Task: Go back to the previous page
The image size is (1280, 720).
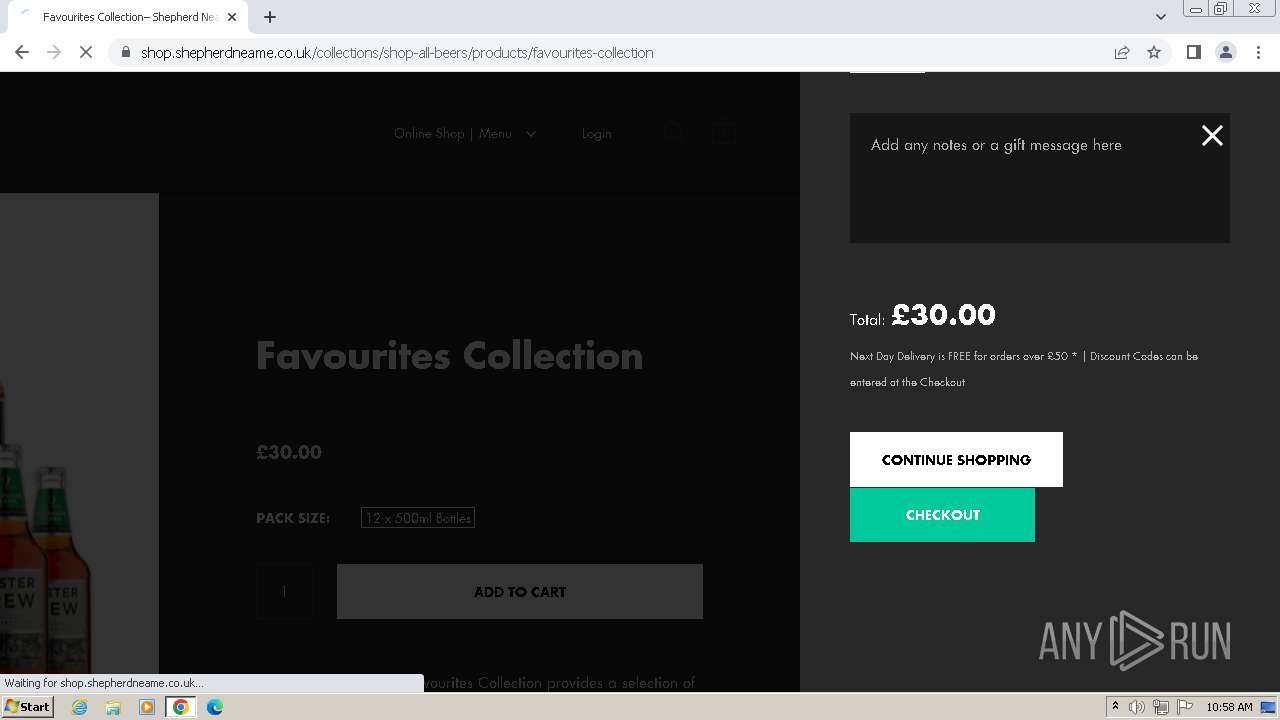Action: 22,53
